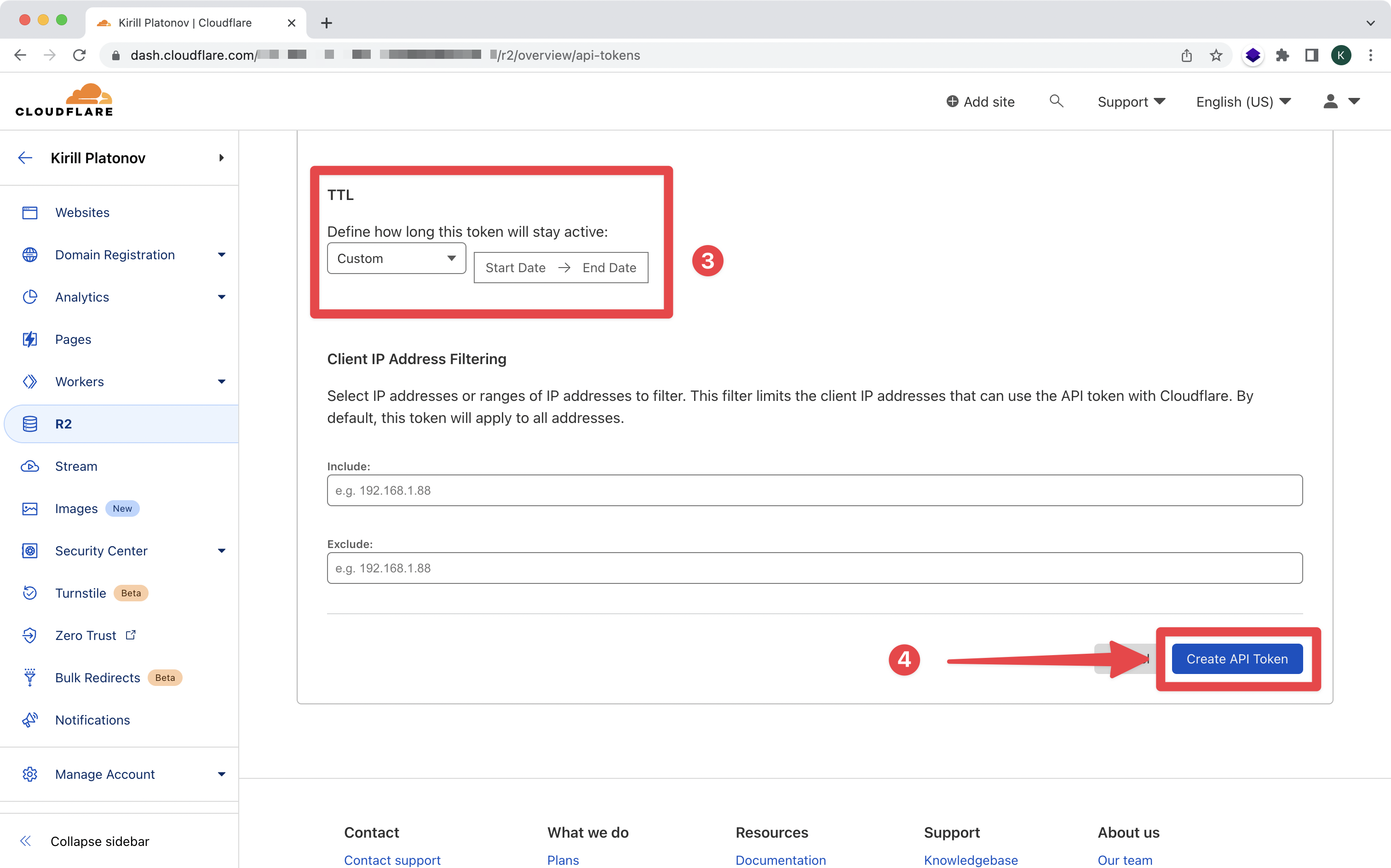
Task: Click the search magnifier in header
Action: (x=1056, y=101)
